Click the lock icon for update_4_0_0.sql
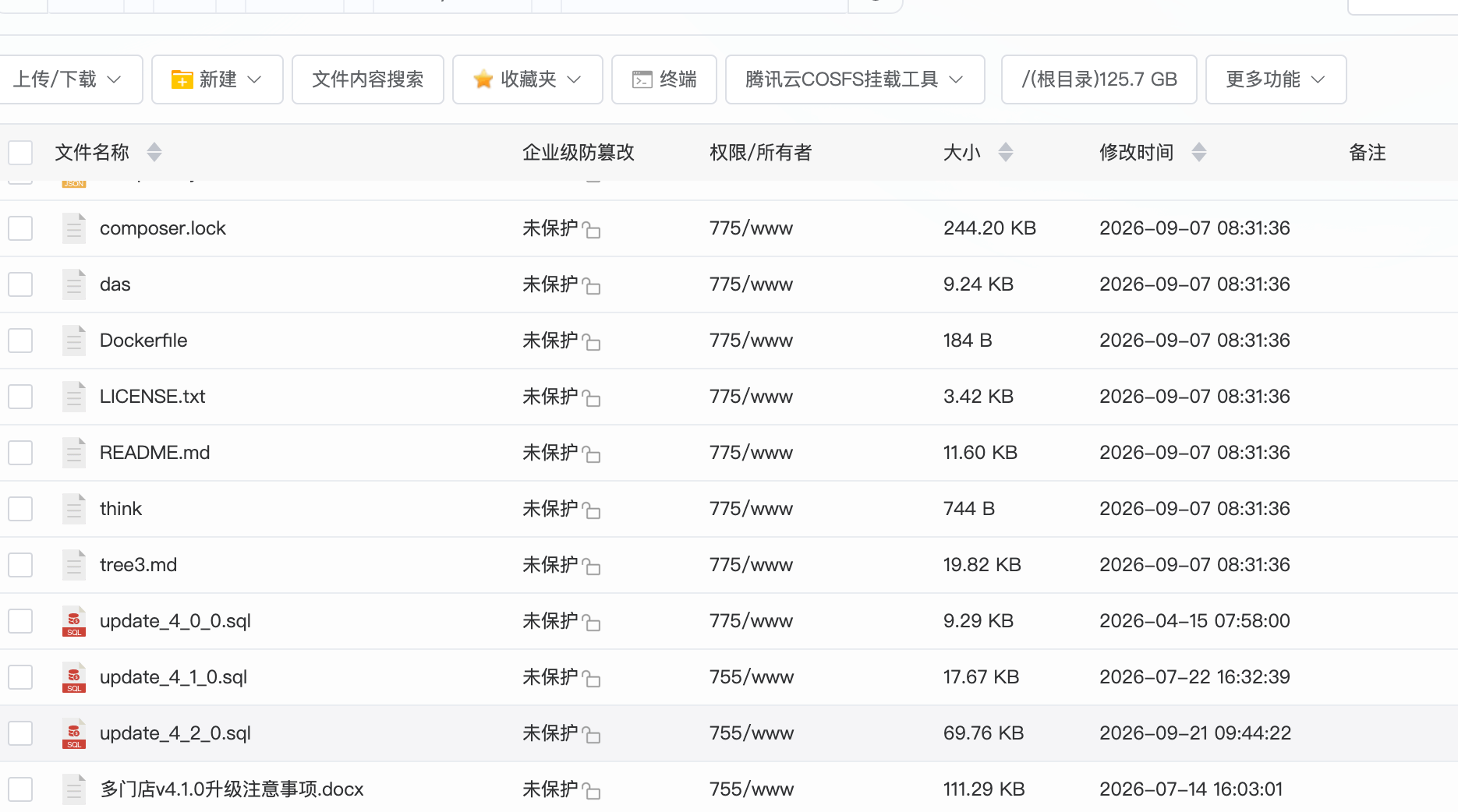 [x=591, y=623]
